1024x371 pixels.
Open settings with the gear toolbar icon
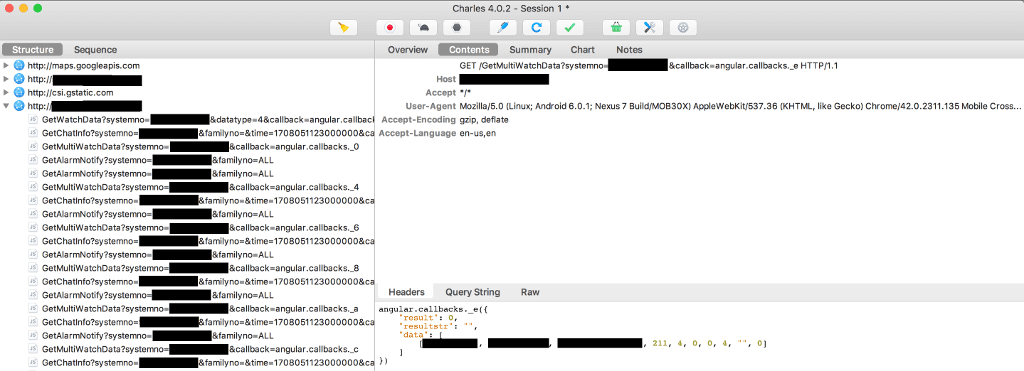[x=683, y=27]
